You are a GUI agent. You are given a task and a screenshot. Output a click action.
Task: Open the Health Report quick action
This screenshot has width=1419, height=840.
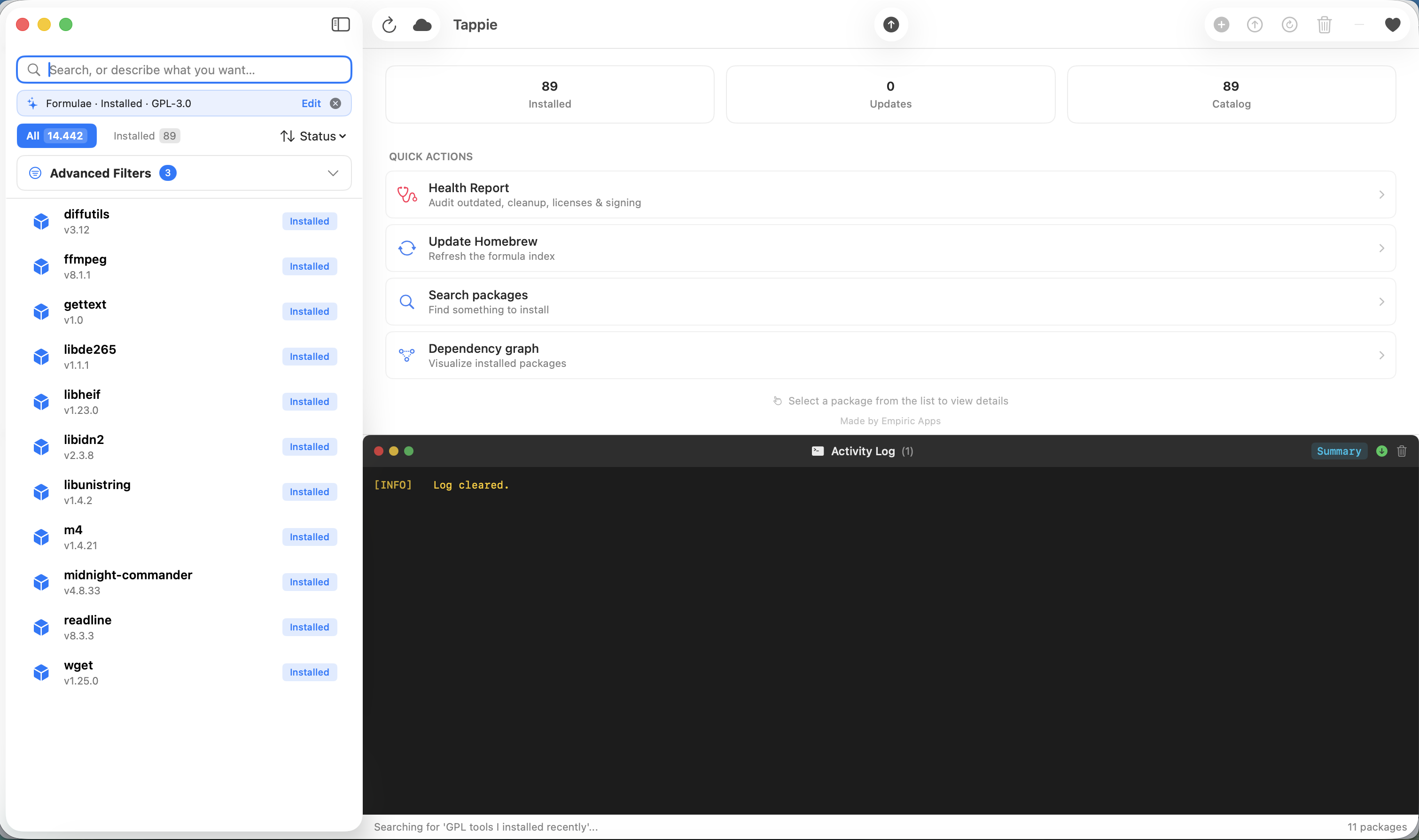point(890,194)
